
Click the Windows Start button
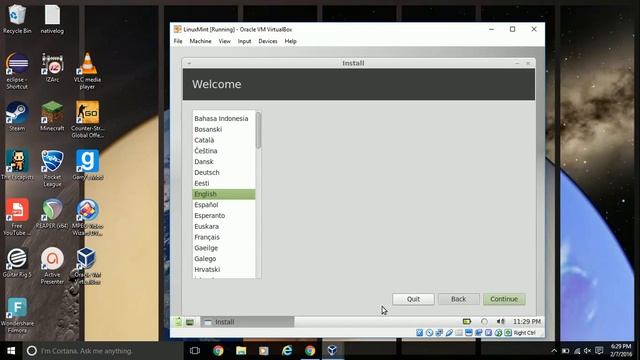pos(11,351)
